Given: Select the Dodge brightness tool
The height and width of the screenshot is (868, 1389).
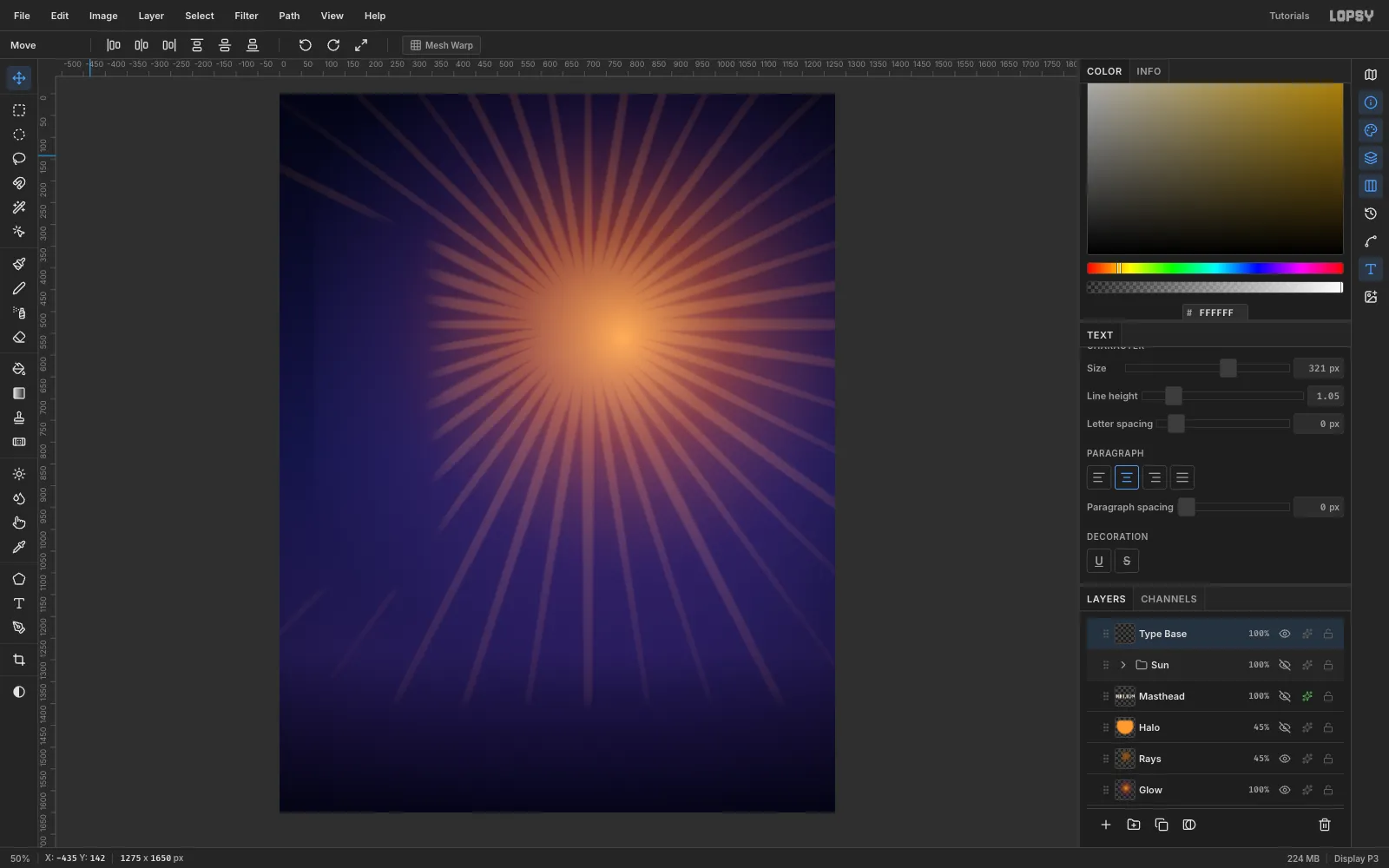Looking at the screenshot, I should click(19, 474).
